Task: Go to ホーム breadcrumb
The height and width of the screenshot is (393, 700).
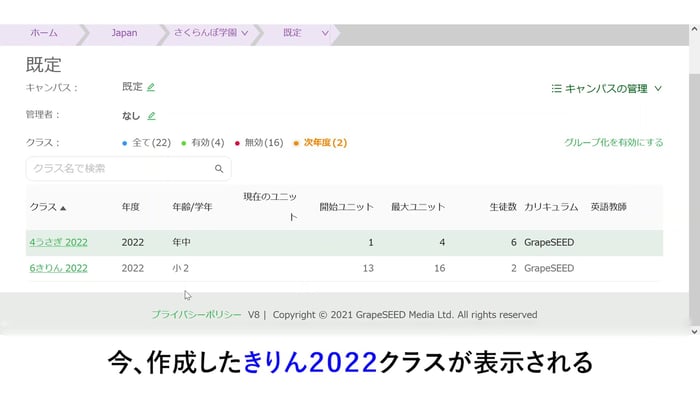Action: point(44,33)
